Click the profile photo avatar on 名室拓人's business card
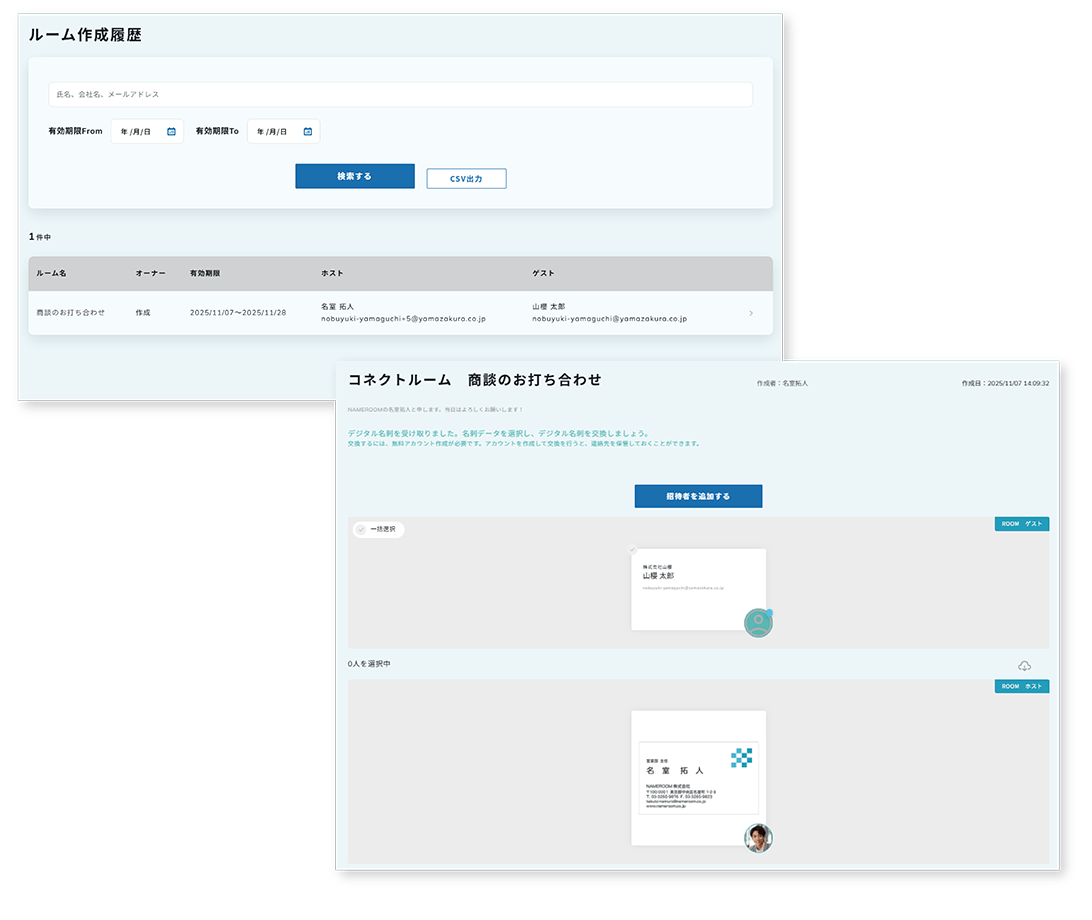 click(x=758, y=840)
